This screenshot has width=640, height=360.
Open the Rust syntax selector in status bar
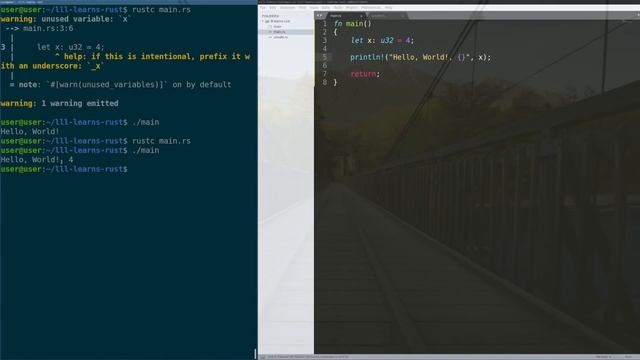[629, 357]
